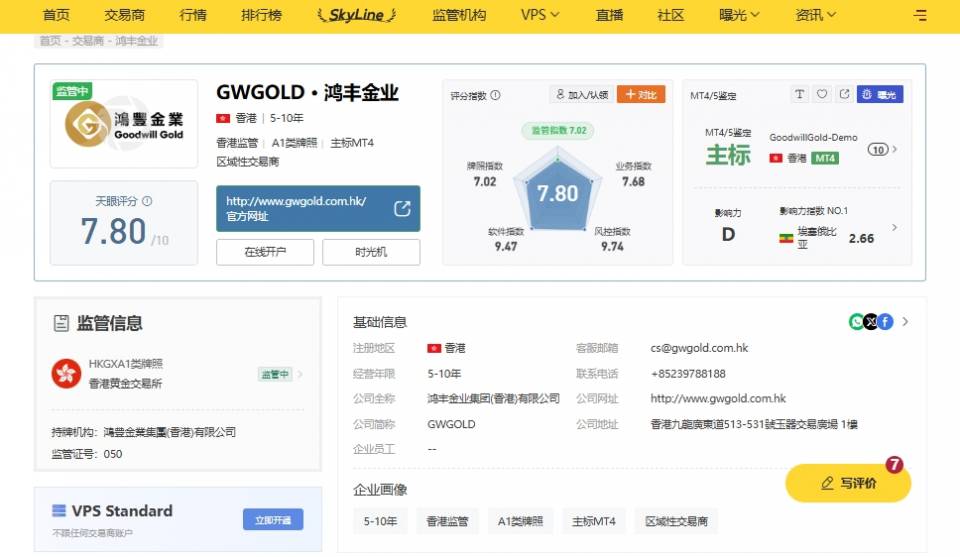
Task: Open the 官方网址 gwgold.com.hk button
Action: point(318,209)
